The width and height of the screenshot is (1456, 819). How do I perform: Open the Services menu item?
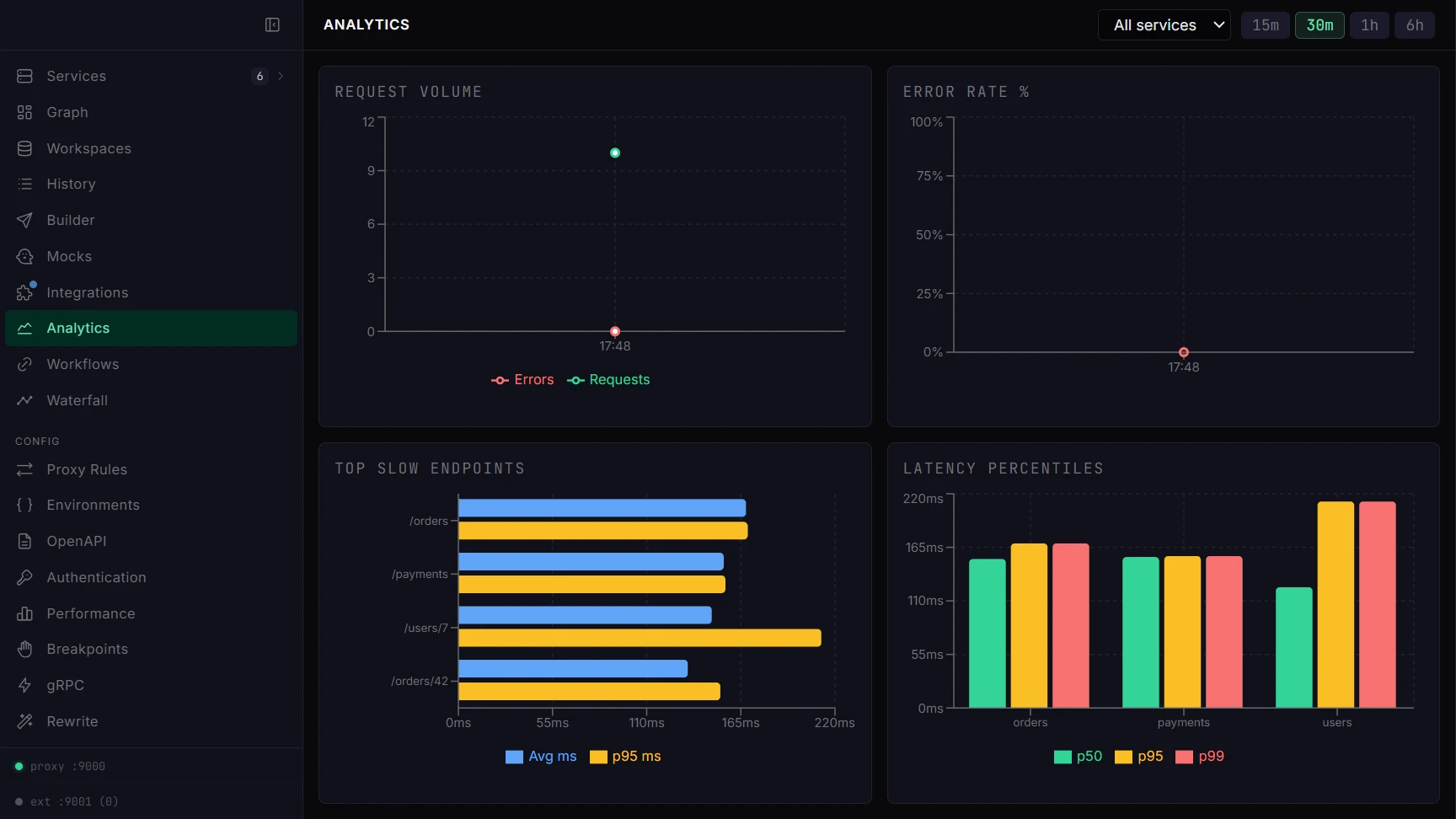[x=151, y=76]
